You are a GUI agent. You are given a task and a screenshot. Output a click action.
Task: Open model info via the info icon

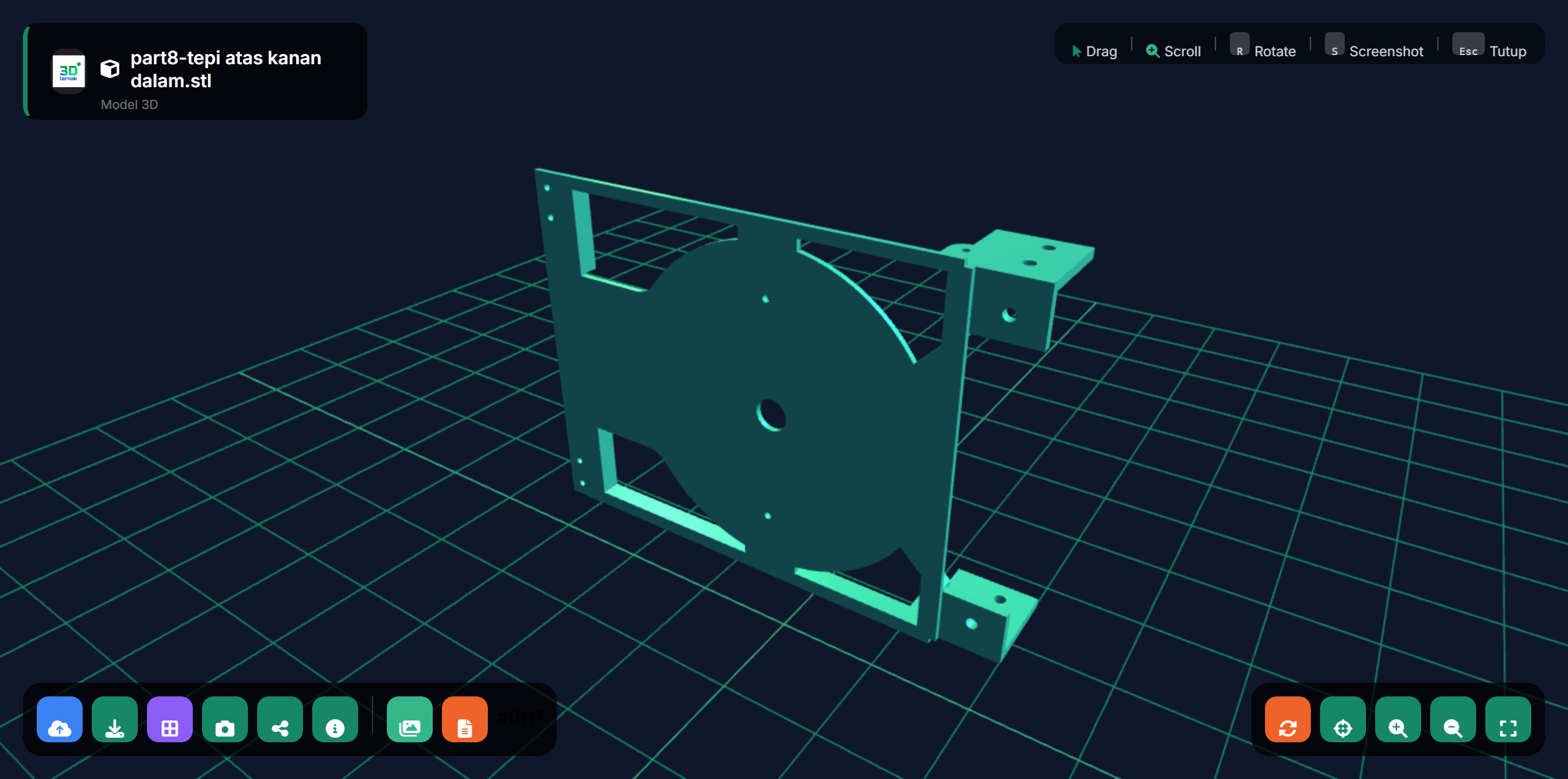coord(335,719)
